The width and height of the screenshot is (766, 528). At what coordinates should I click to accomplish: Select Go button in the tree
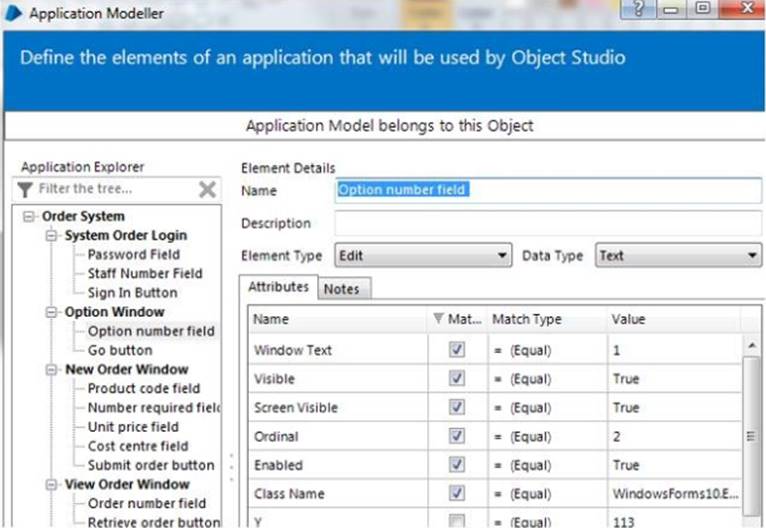point(120,350)
